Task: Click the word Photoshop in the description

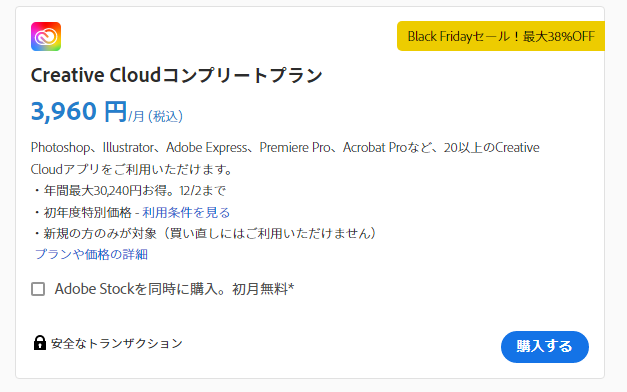Action: pos(60,148)
